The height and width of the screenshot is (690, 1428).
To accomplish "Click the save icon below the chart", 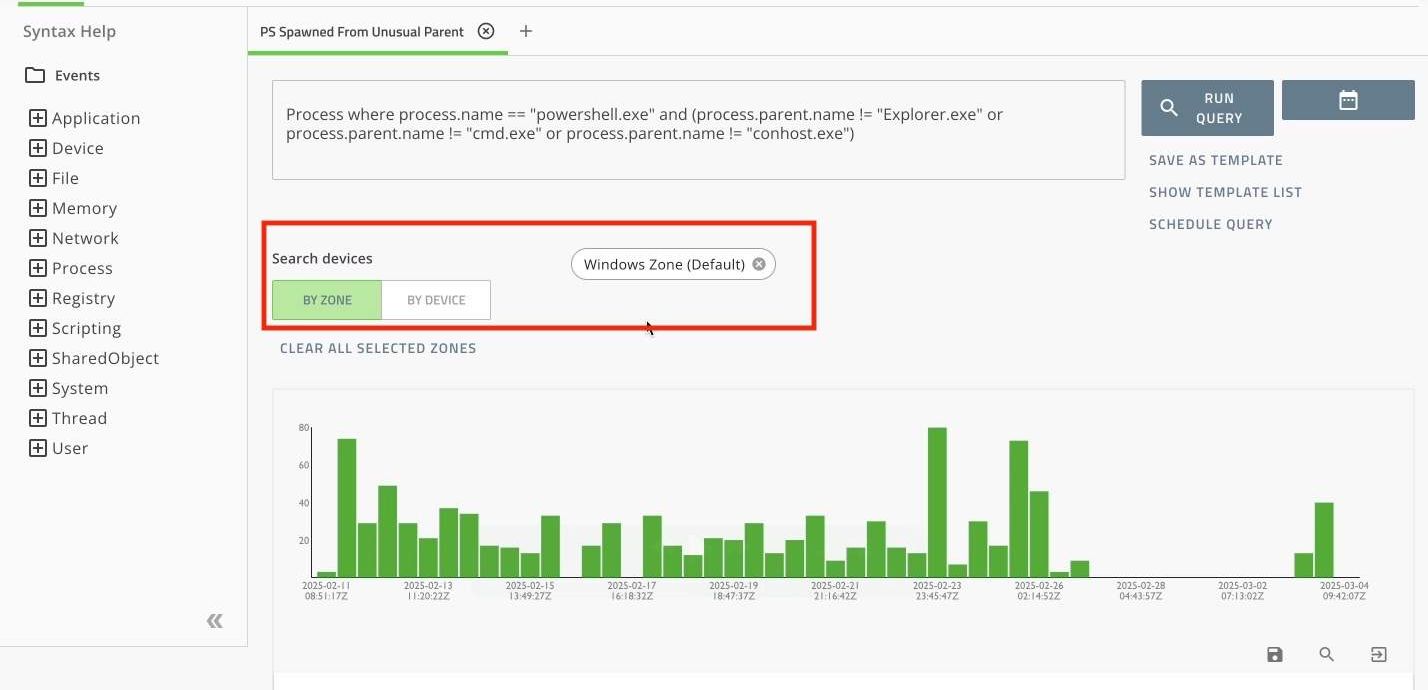I will click(x=1274, y=654).
